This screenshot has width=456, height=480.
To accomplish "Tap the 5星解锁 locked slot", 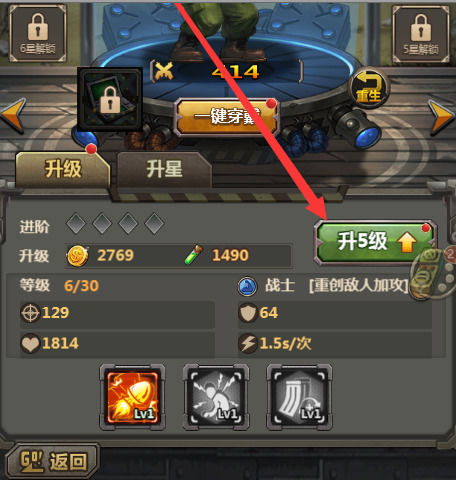I will pyautogui.click(x=421, y=34).
